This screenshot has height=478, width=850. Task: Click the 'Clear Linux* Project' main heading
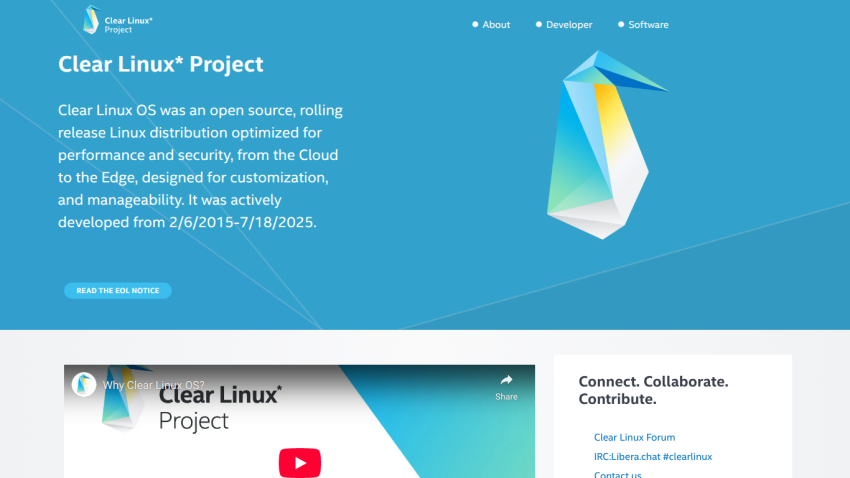(x=160, y=64)
